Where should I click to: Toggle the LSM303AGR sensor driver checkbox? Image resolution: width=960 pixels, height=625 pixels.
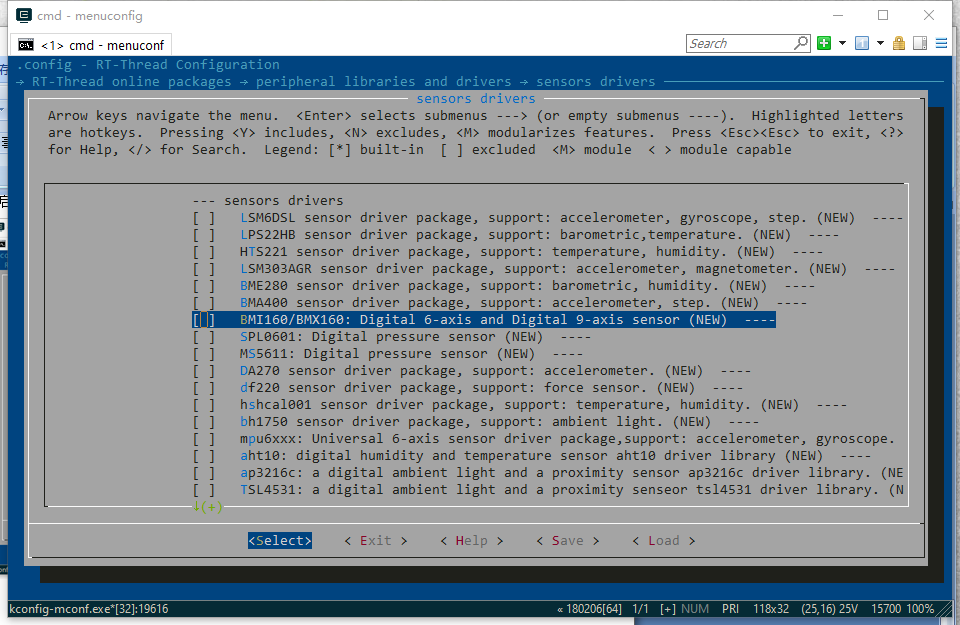[204, 269]
